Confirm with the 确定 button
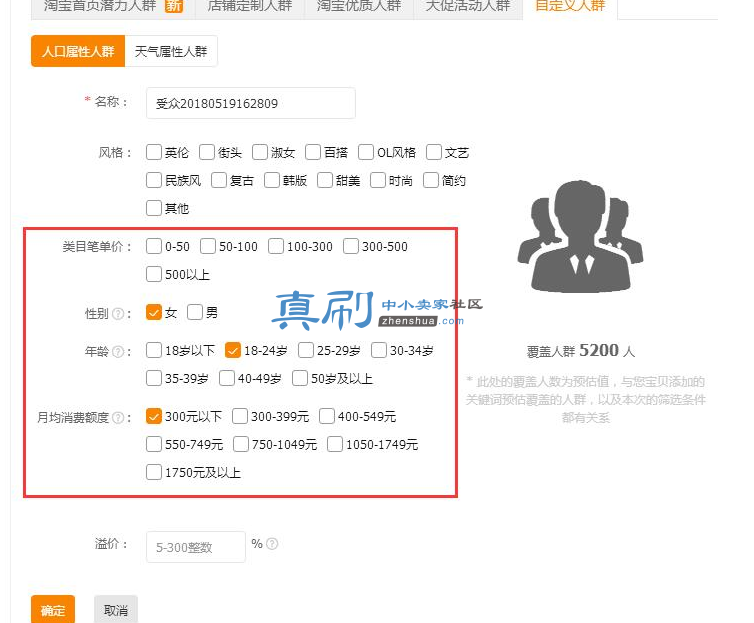Image resolution: width=754 pixels, height=623 pixels. pyautogui.click(x=53, y=610)
